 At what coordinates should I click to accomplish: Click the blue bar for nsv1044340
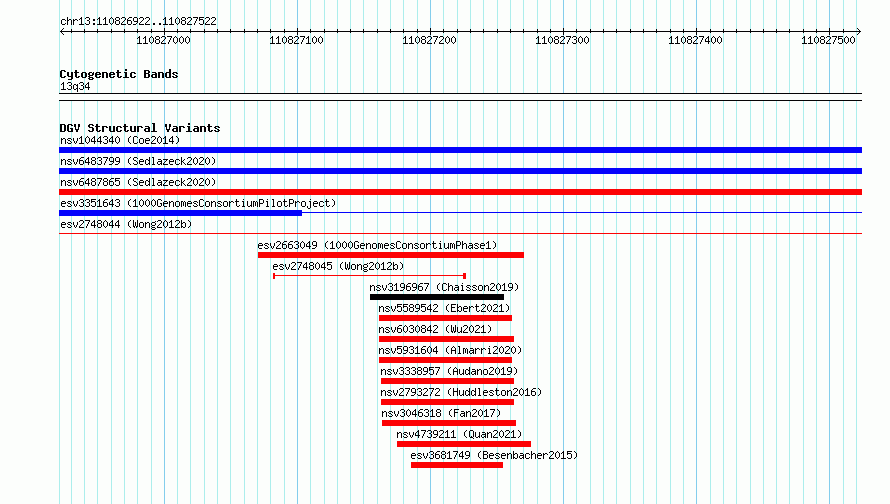(460, 150)
